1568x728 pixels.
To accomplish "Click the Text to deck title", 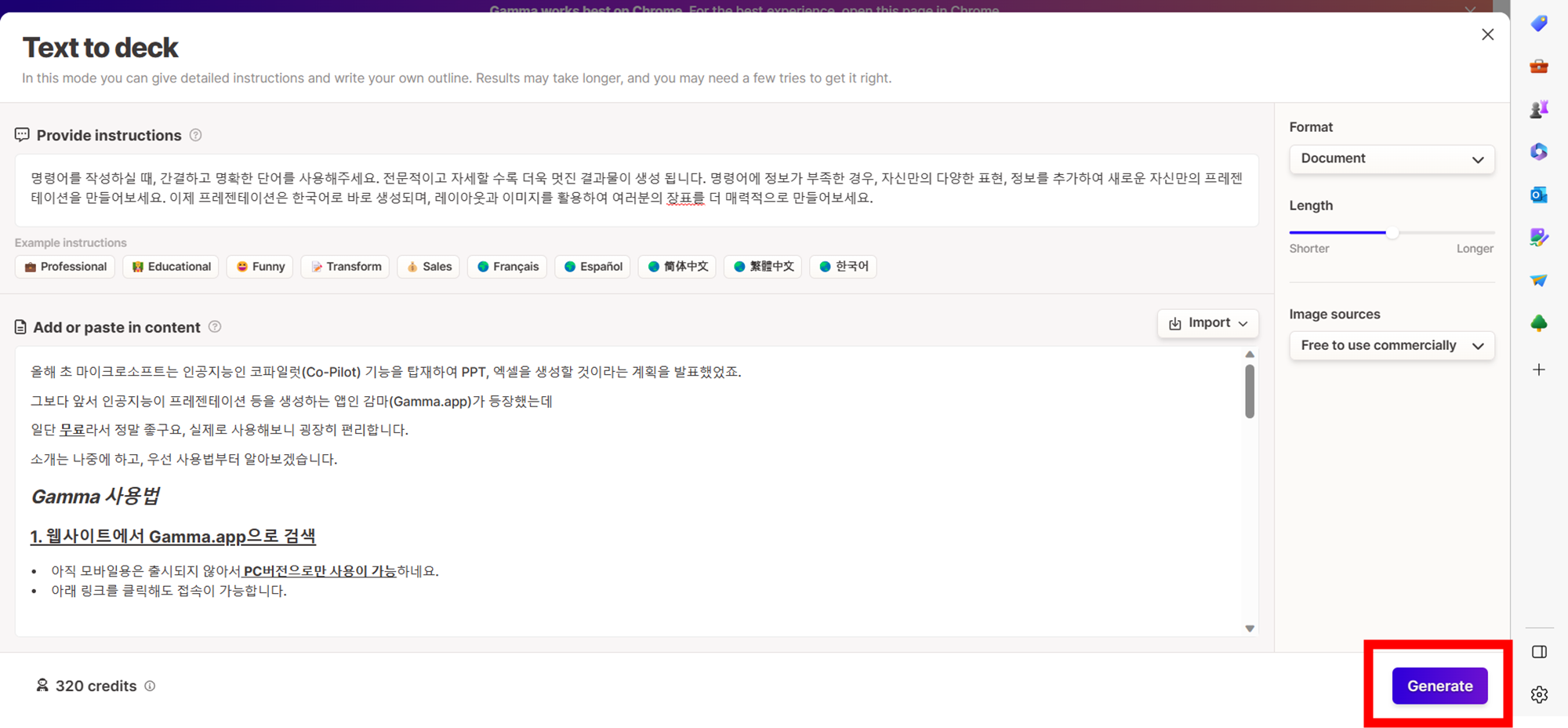I will [x=100, y=48].
